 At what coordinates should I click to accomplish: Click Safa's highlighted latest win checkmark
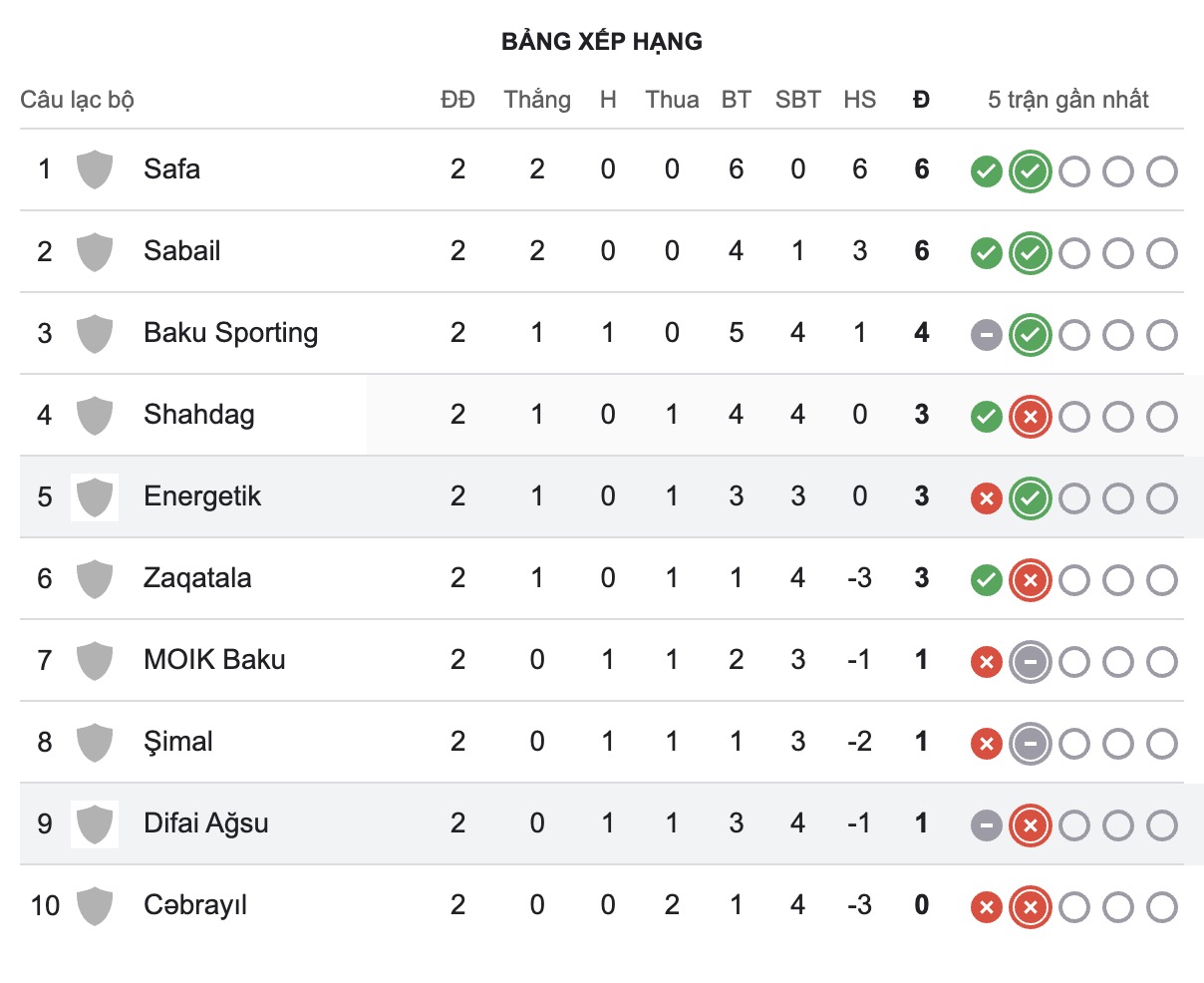[1030, 171]
